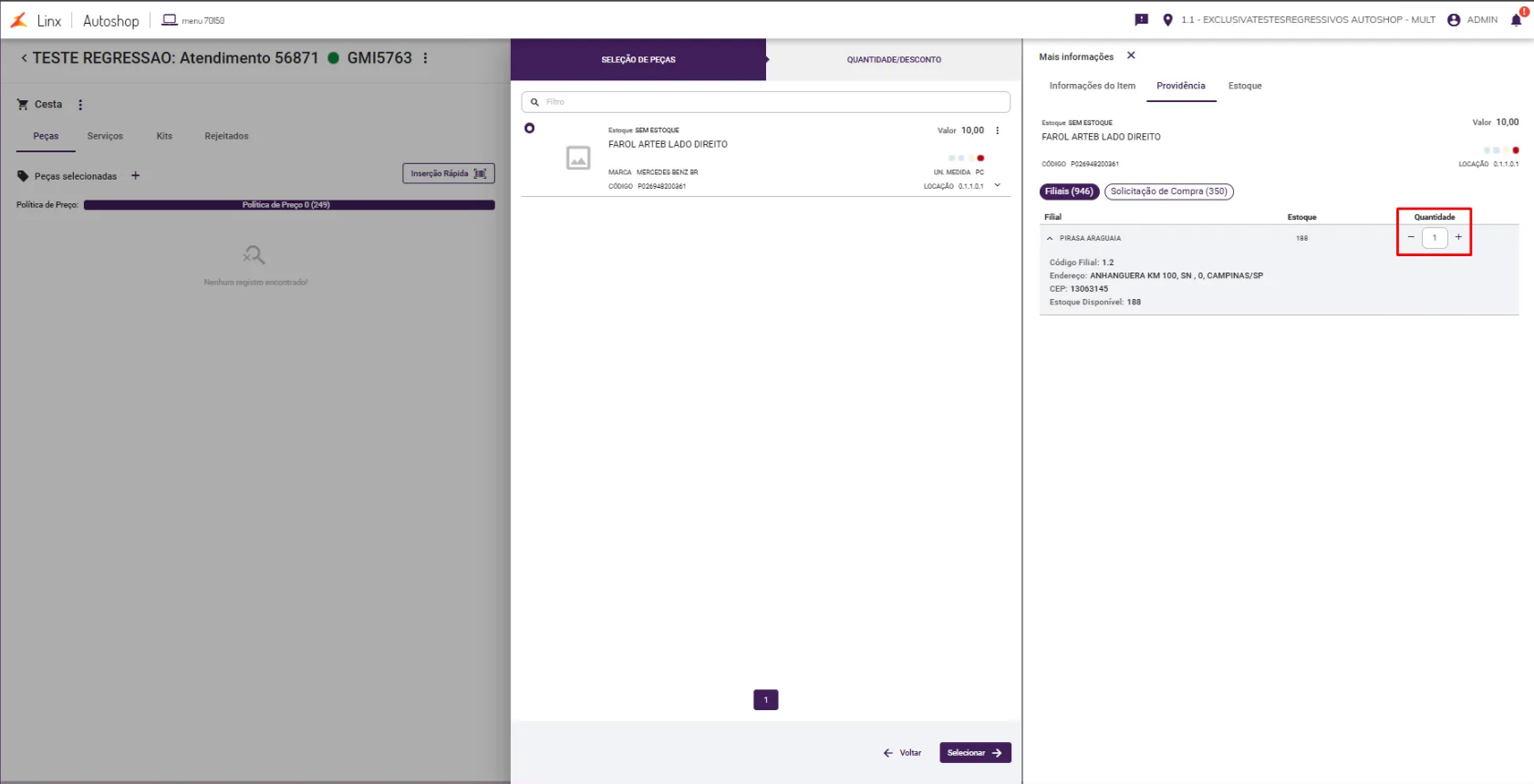
Task: Close the Mais informações panel
Action: tap(1131, 56)
